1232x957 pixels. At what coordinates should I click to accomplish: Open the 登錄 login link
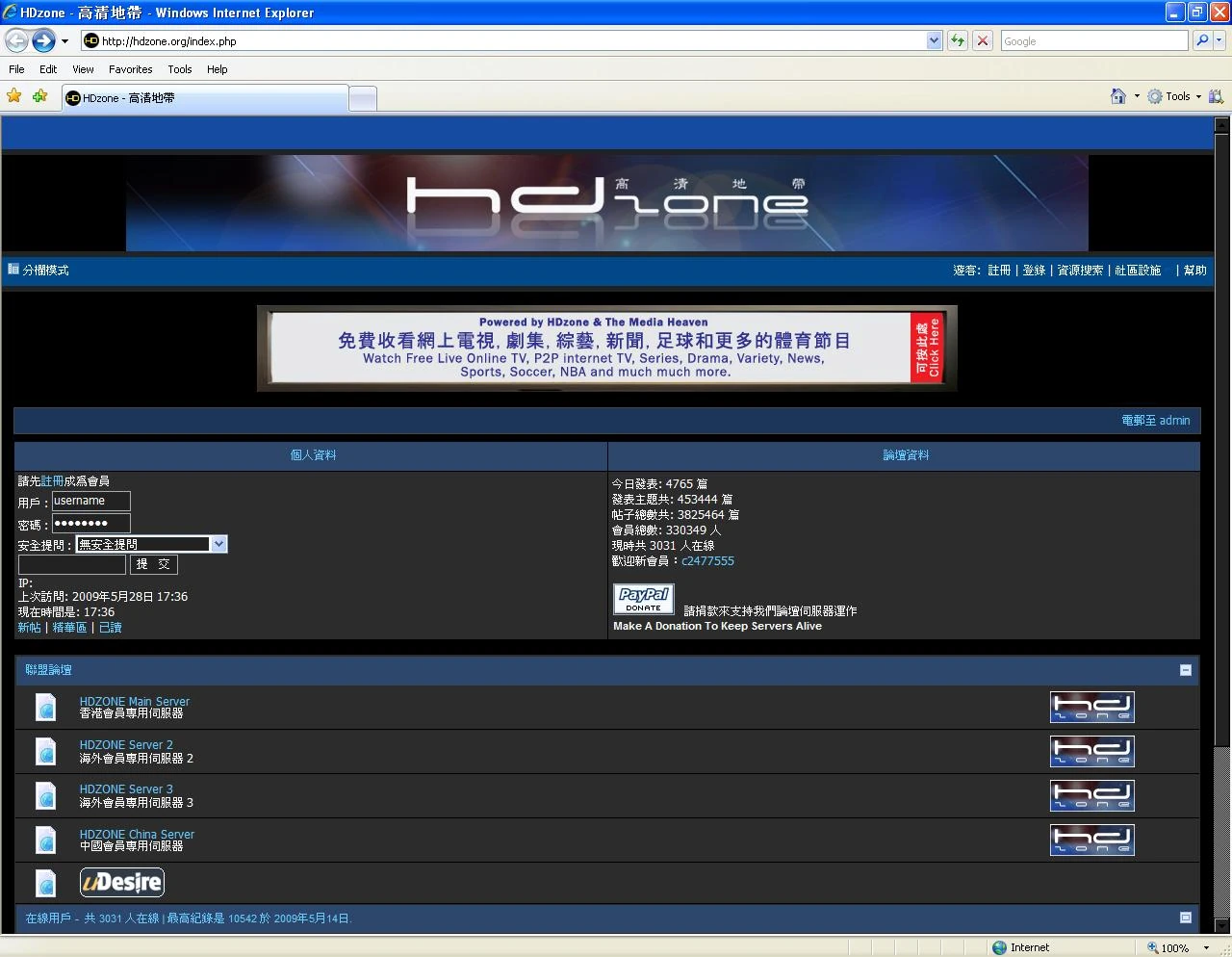click(1034, 271)
